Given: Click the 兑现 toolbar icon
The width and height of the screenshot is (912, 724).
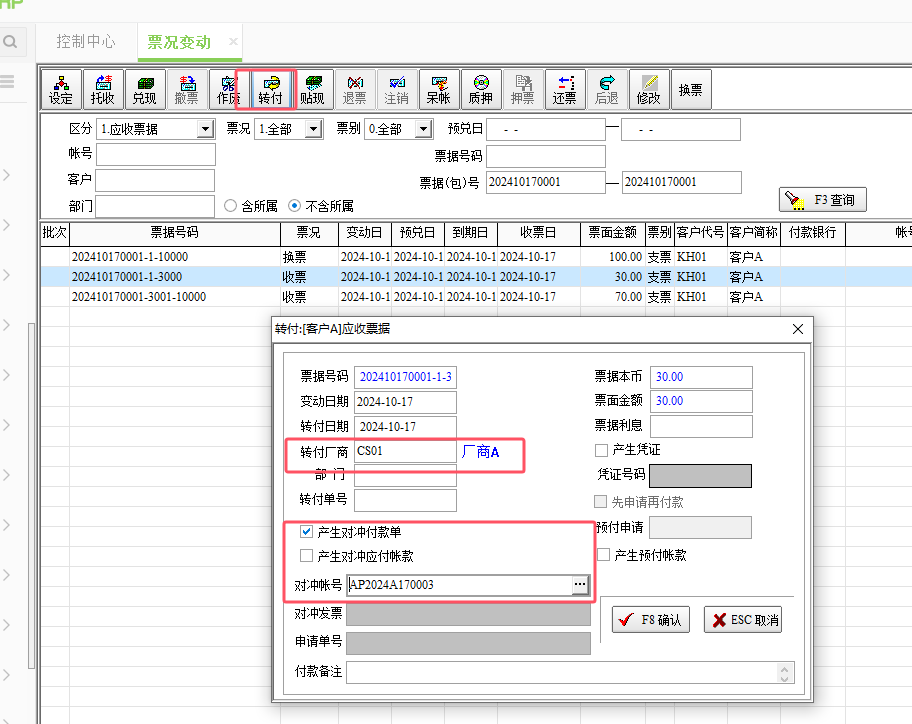Looking at the screenshot, I should [x=145, y=89].
